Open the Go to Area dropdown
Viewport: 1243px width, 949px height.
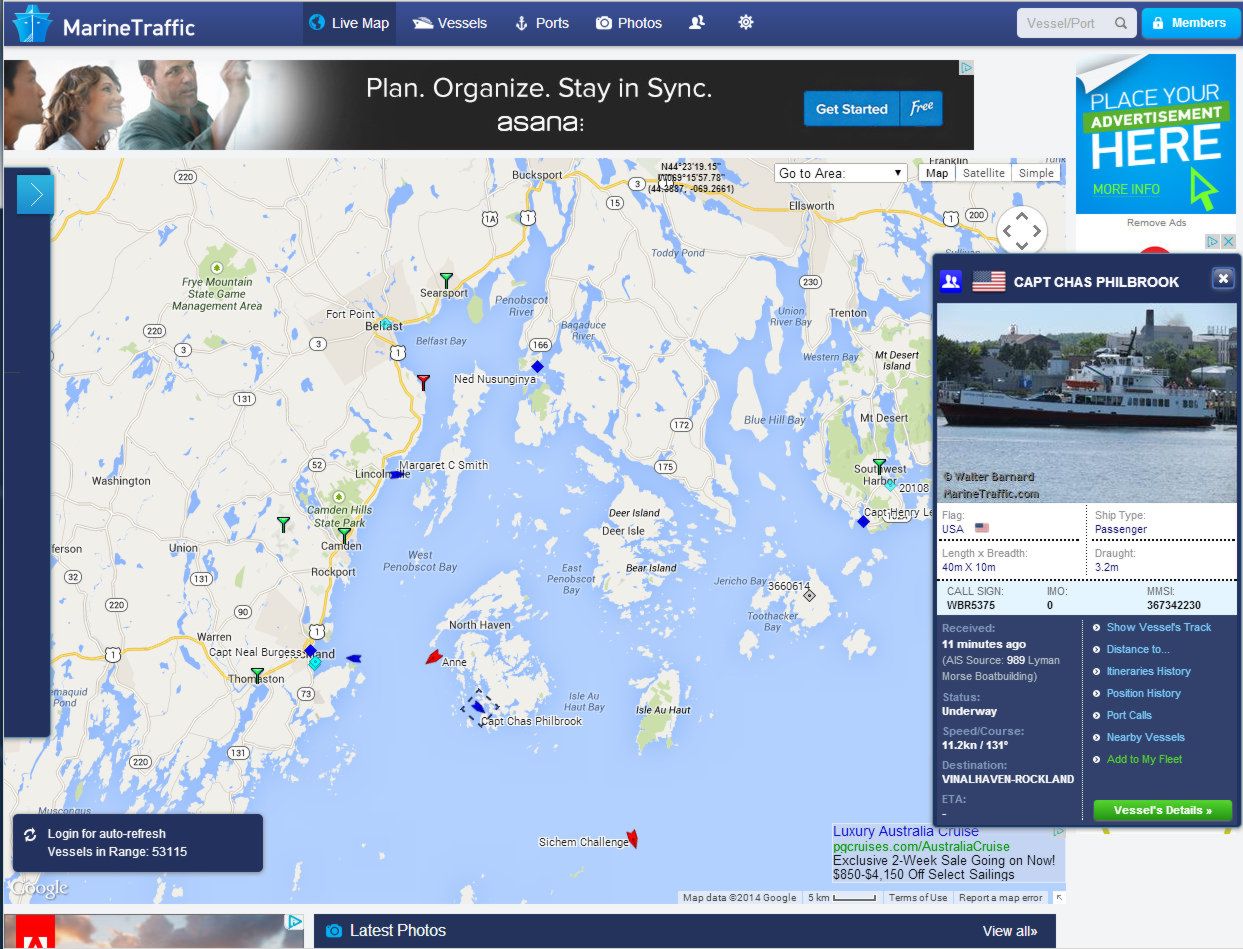840,173
